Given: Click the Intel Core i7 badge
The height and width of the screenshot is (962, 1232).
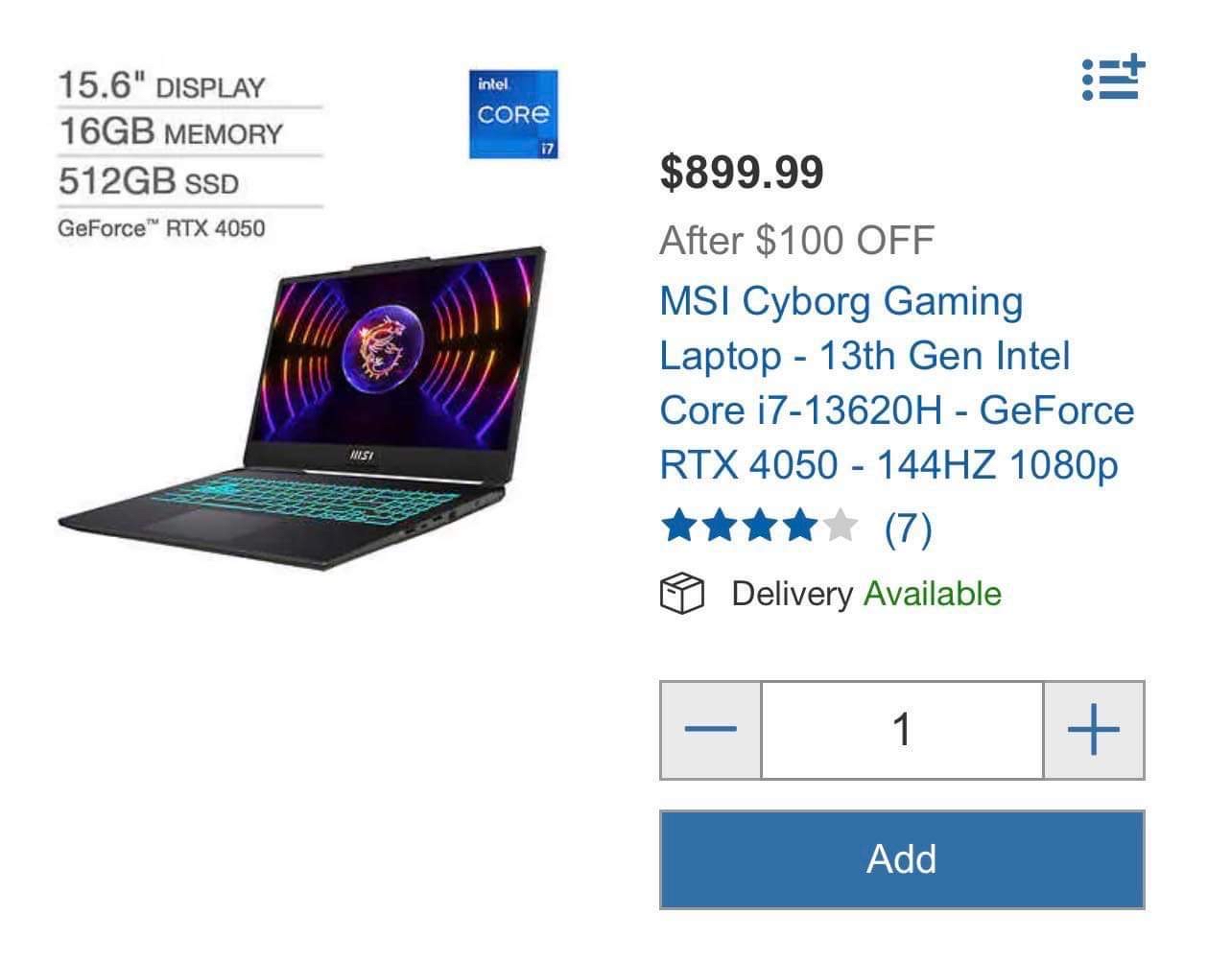Looking at the screenshot, I should coord(513,114).
